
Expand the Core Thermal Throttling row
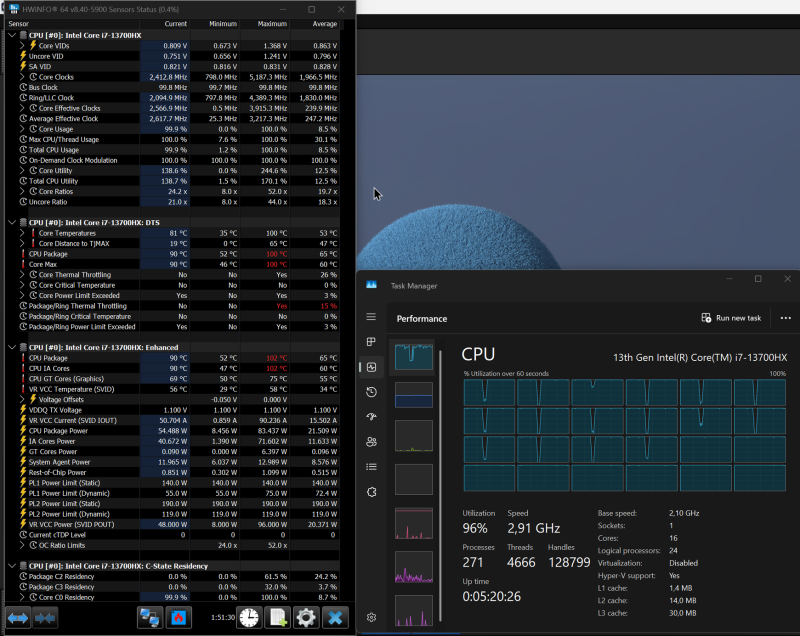pos(22,274)
